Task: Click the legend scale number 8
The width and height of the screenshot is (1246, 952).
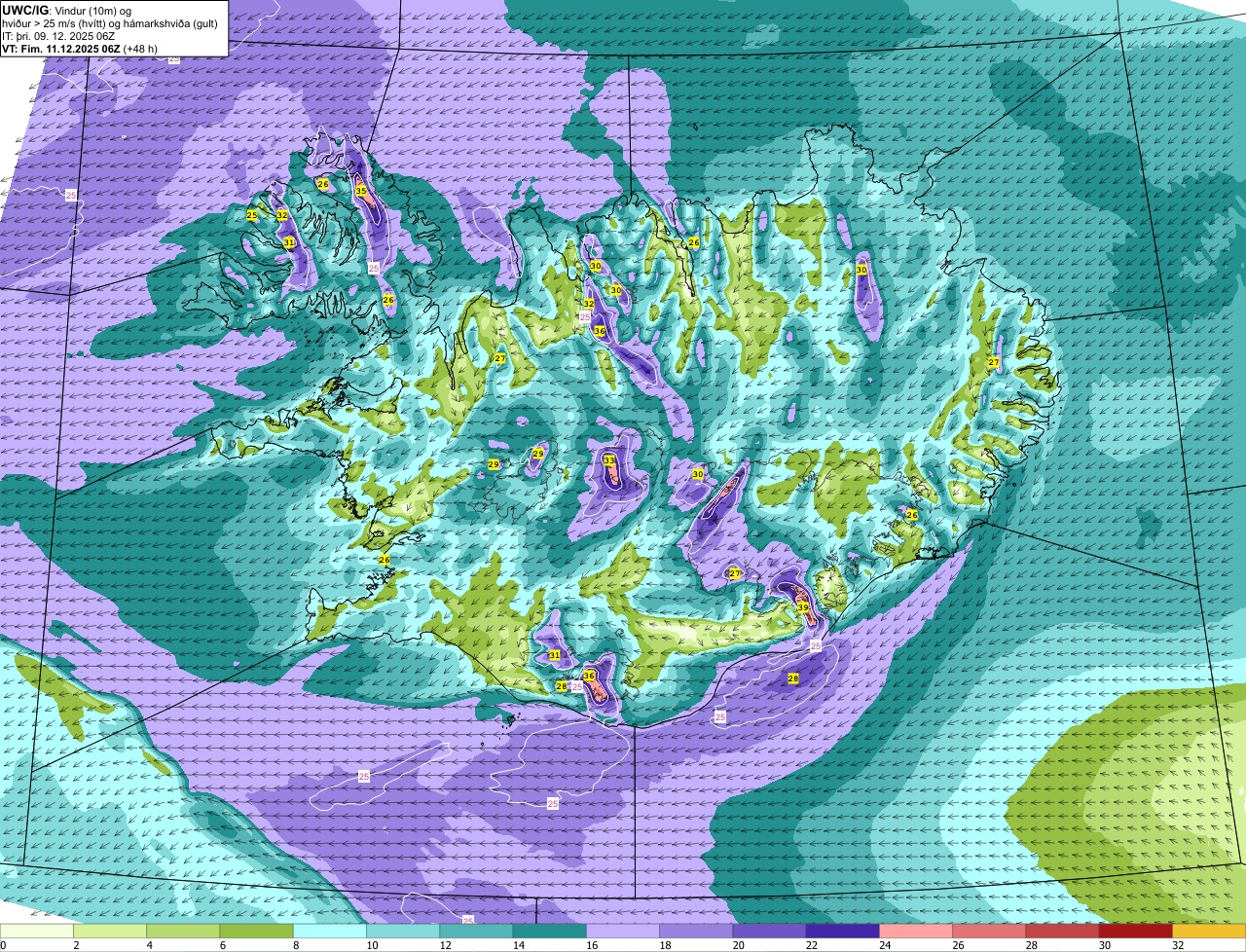Action: coord(294,945)
